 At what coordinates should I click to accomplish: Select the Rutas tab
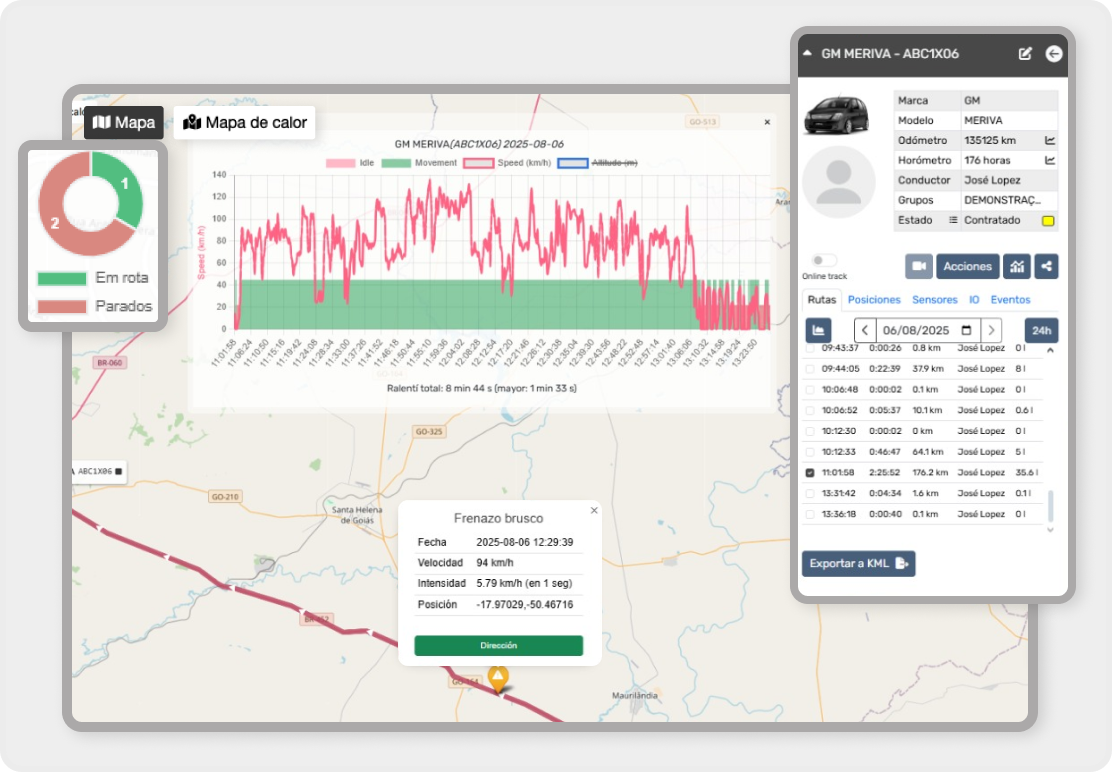pyautogui.click(x=822, y=300)
